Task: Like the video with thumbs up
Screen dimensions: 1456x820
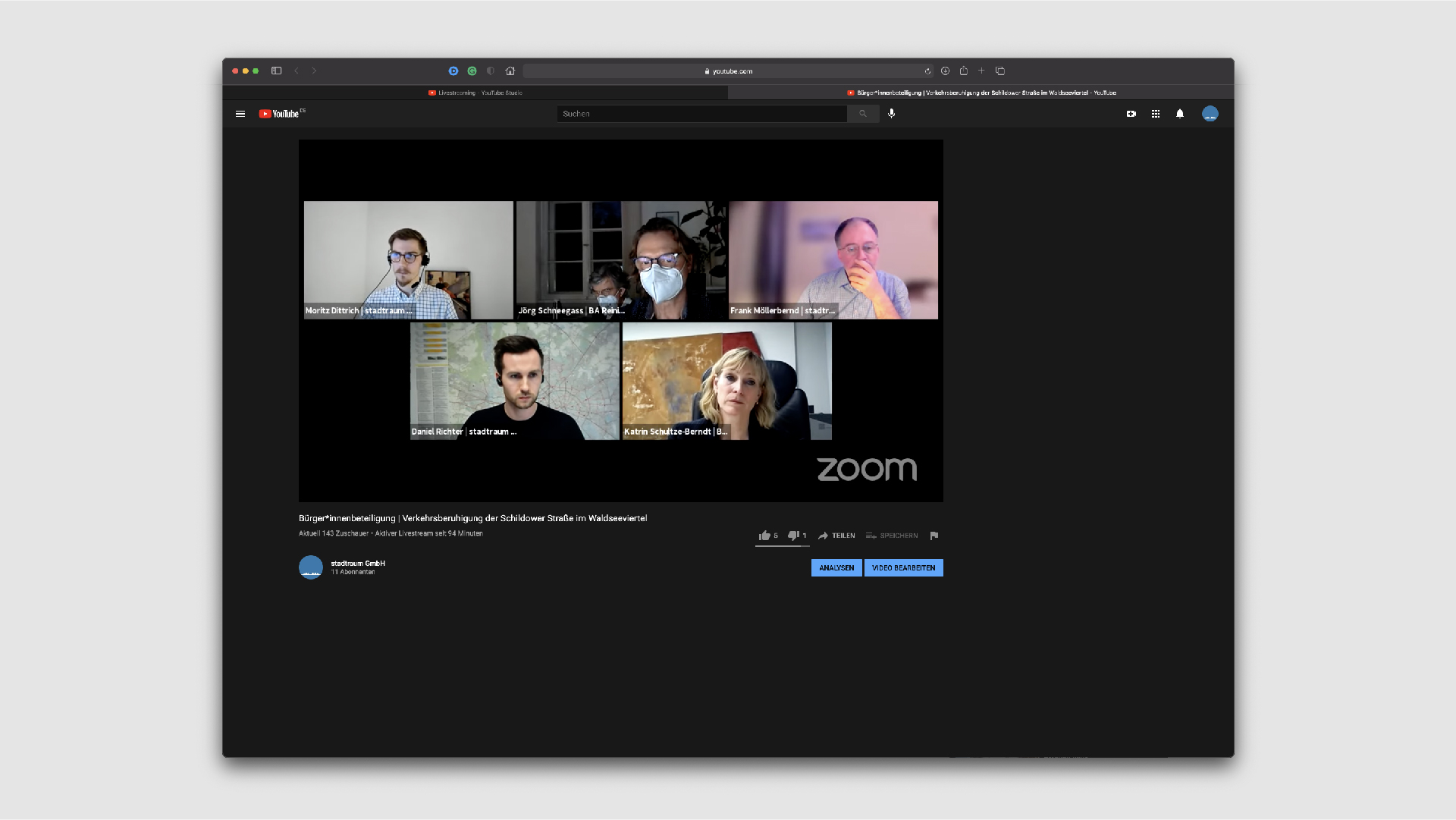Action: click(768, 536)
